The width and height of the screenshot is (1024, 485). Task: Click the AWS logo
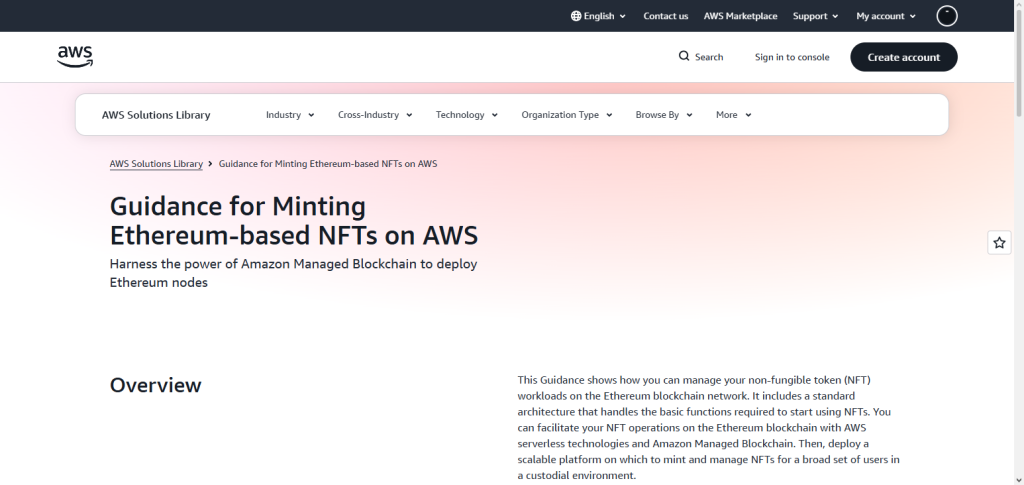click(x=75, y=57)
